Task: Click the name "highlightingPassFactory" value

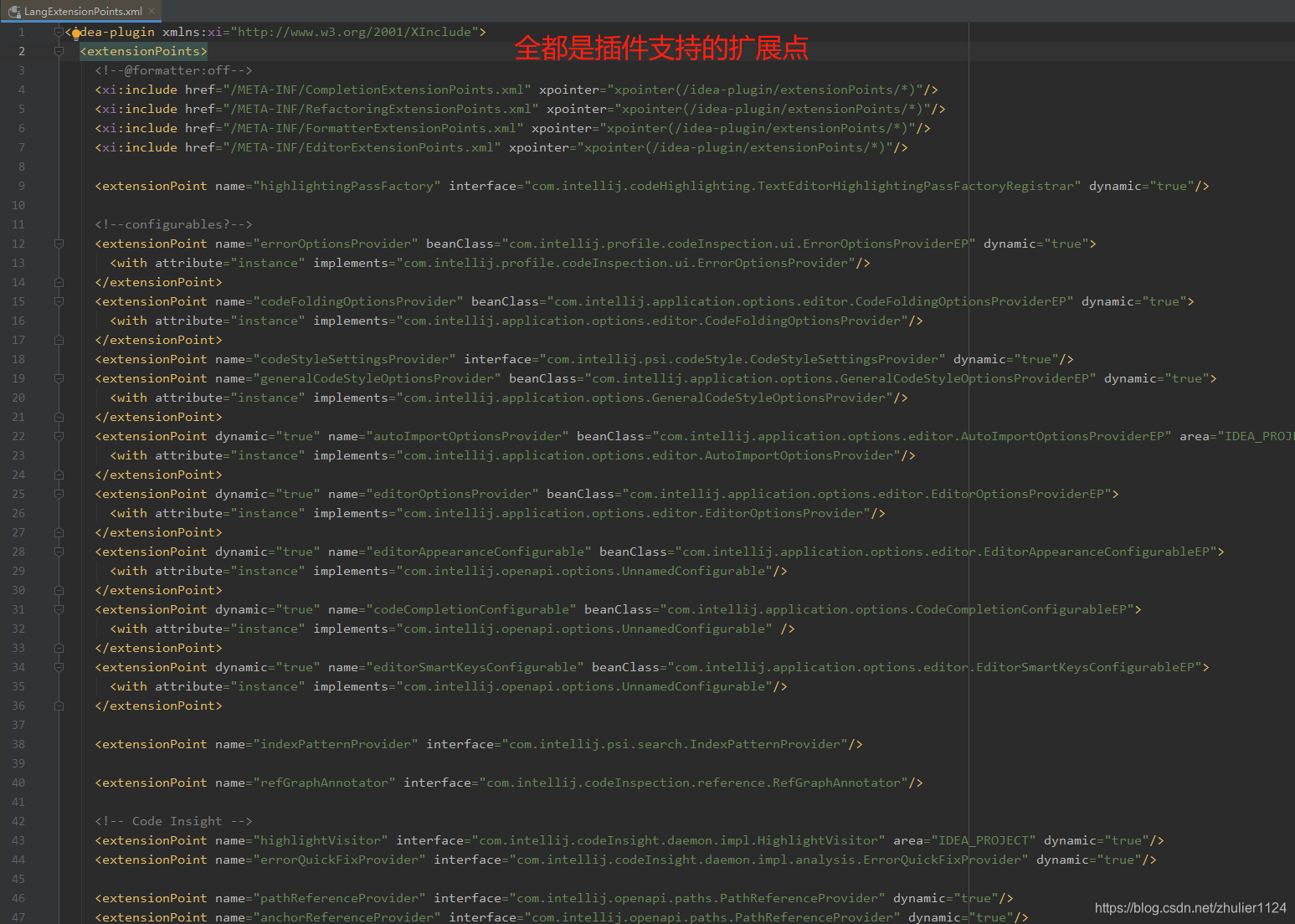Action: [347, 186]
